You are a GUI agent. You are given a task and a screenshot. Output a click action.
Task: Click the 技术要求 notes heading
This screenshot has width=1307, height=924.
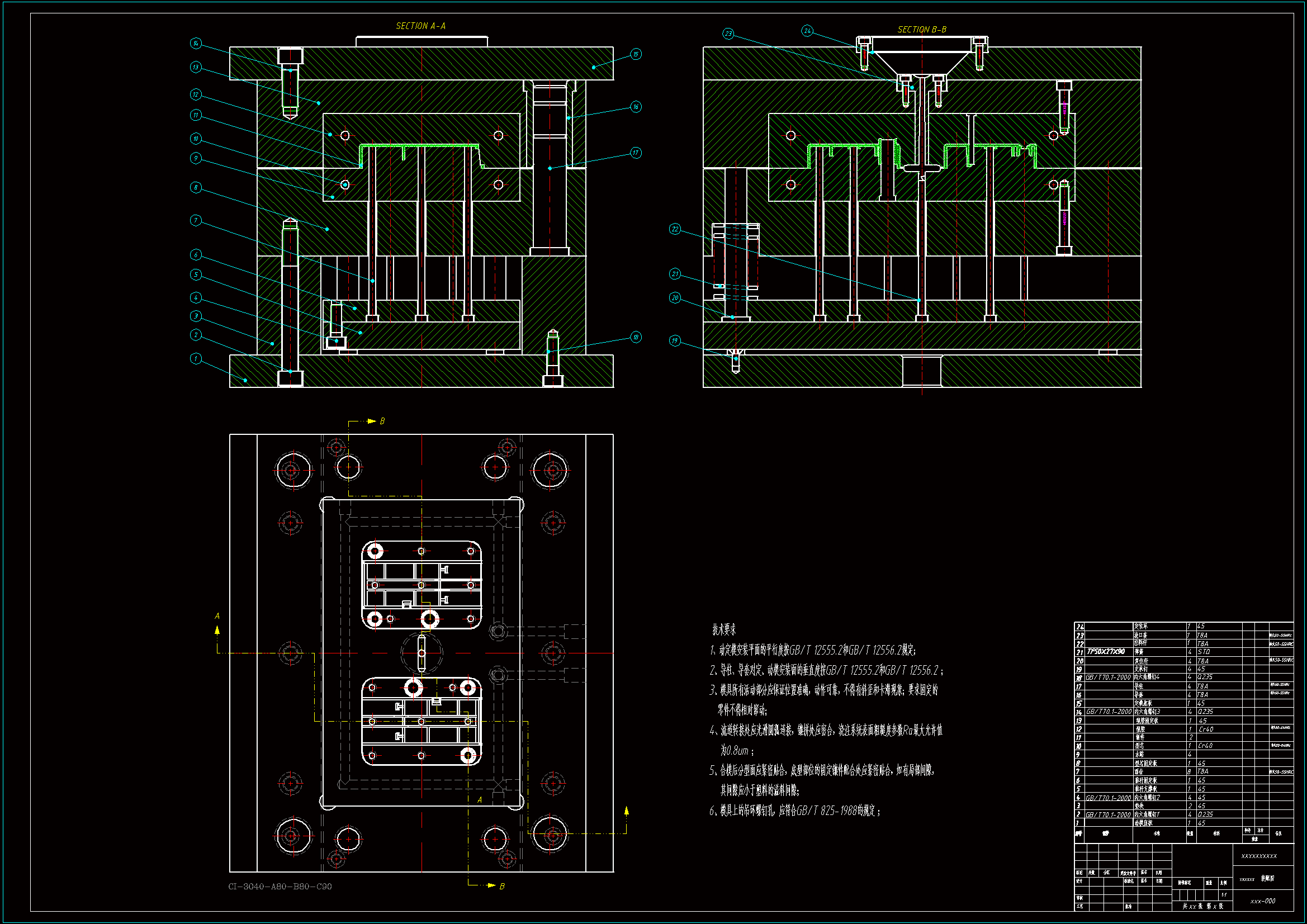(x=723, y=629)
